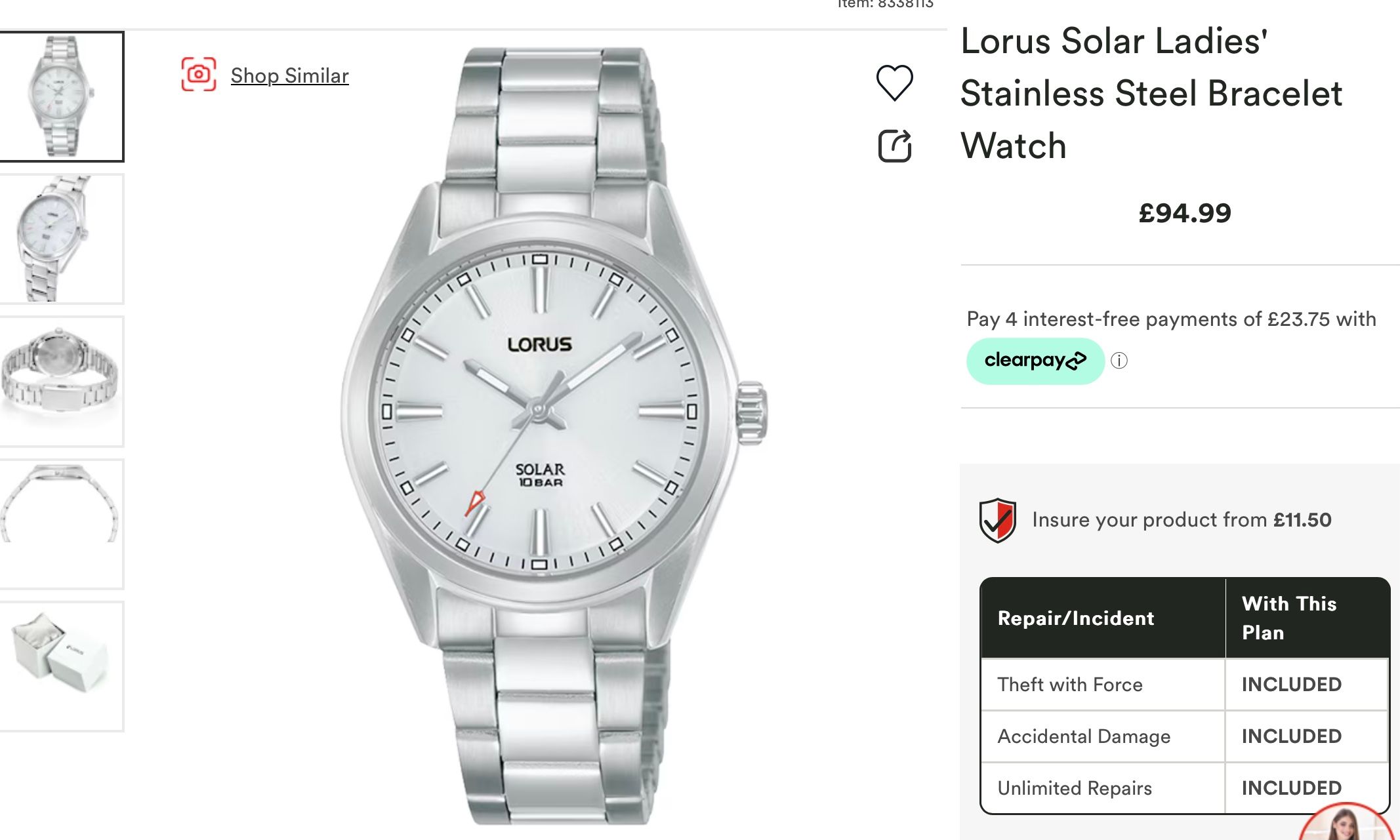View the bracelet side-profile thumbnail
1400x840 pixels.
[x=61, y=523]
